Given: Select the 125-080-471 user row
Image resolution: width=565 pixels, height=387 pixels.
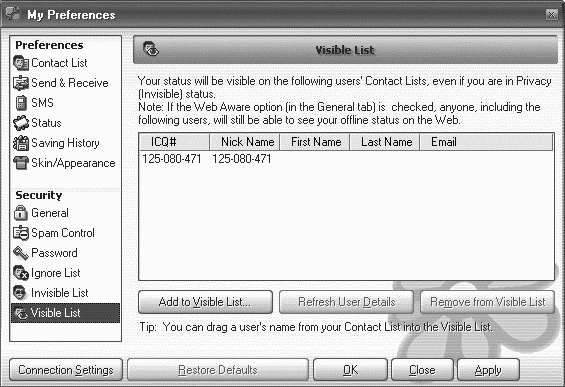Looking at the screenshot, I should [346, 159].
